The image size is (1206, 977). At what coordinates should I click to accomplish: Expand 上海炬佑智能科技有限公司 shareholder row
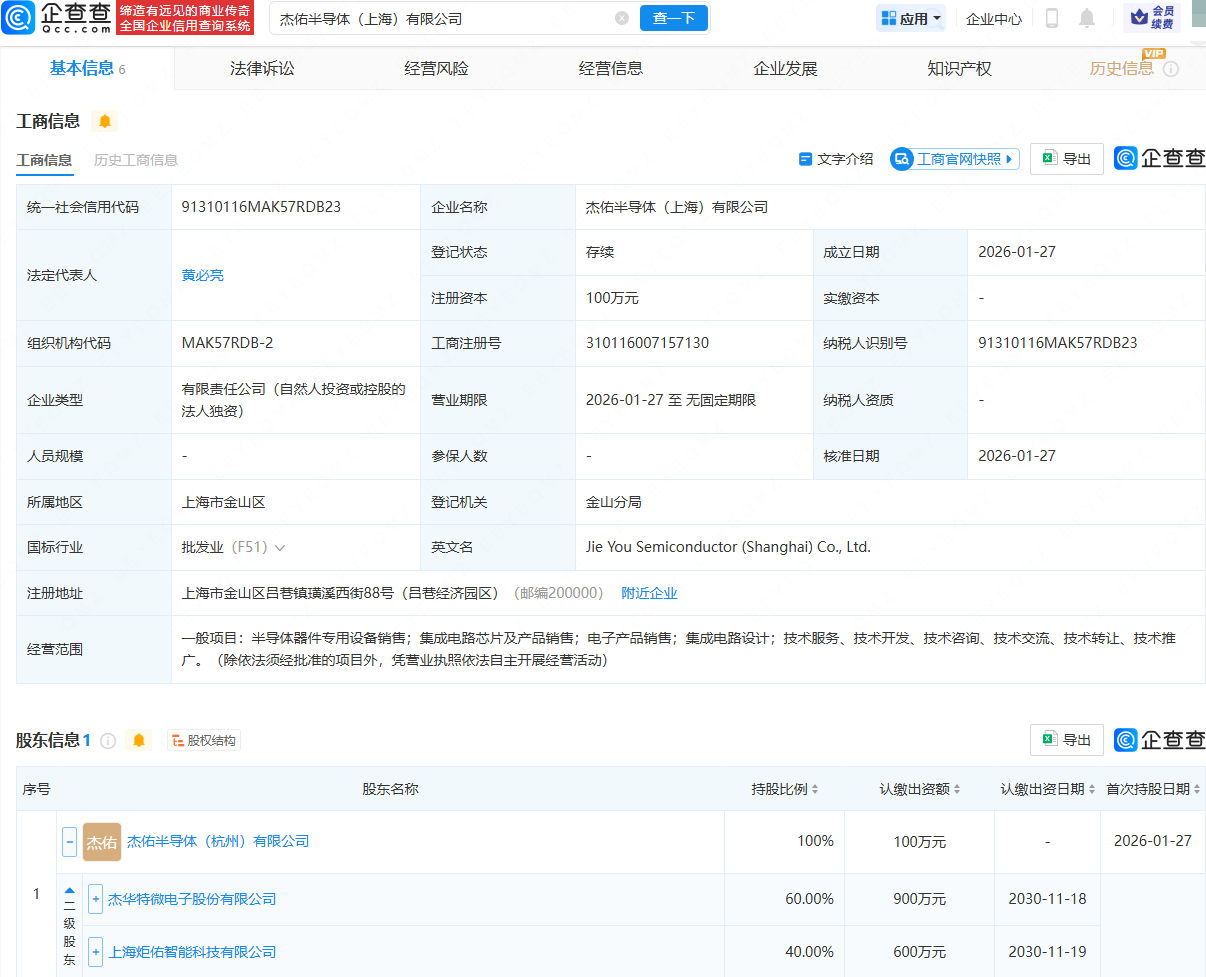(x=96, y=952)
